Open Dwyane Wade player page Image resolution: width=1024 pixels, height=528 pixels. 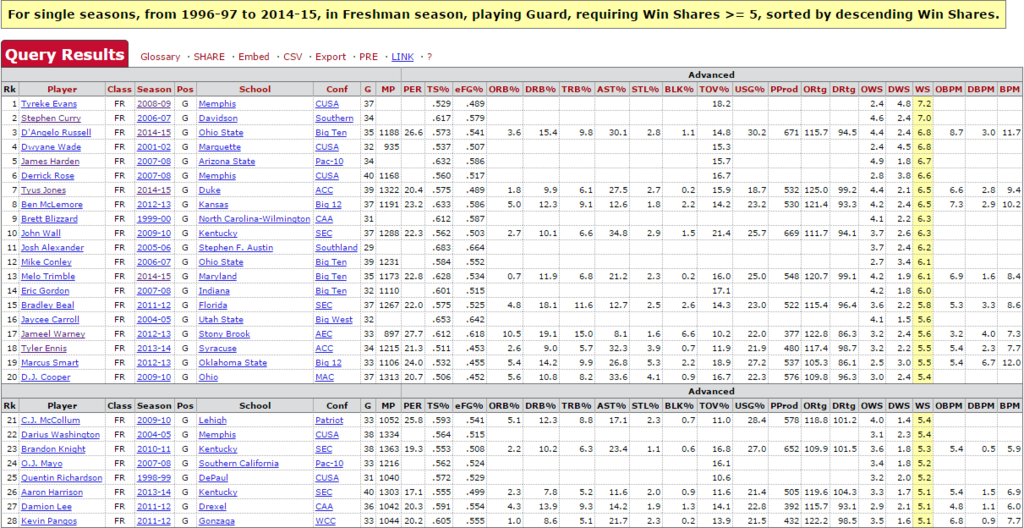(49, 147)
